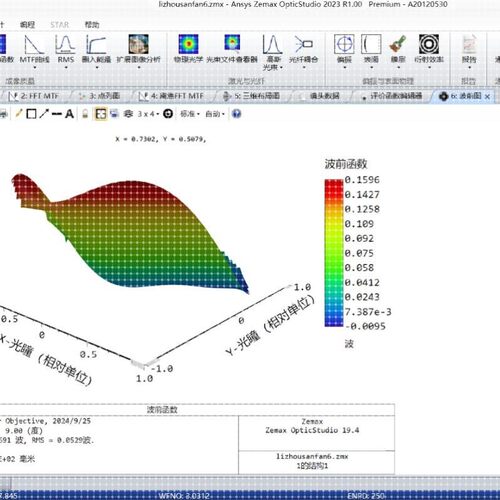Switch to the 2: FFT MTF tab
Viewport: 500px width, 500px height.
[x=35, y=96]
